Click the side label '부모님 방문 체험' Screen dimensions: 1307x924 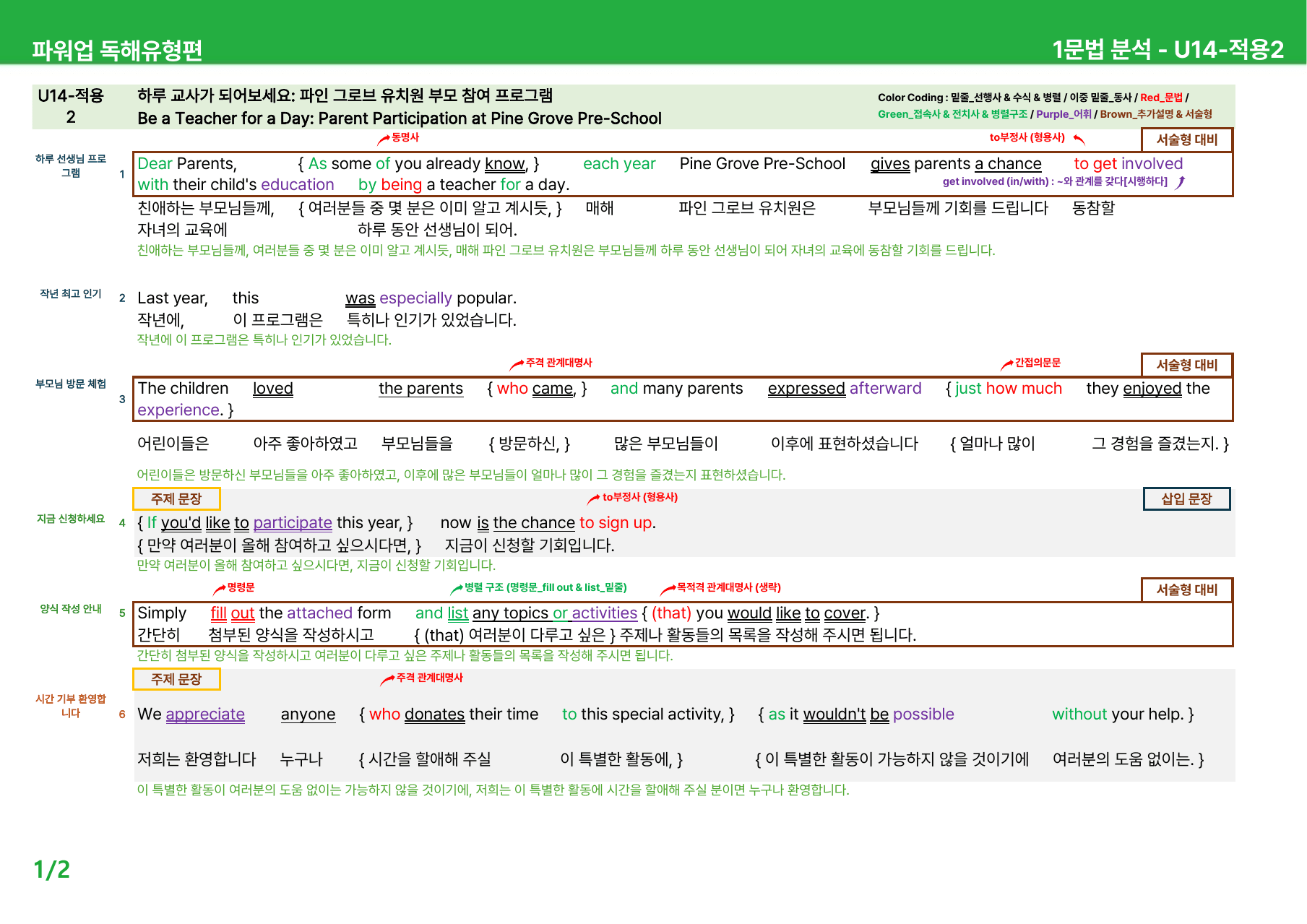pyautogui.click(x=71, y=384)
